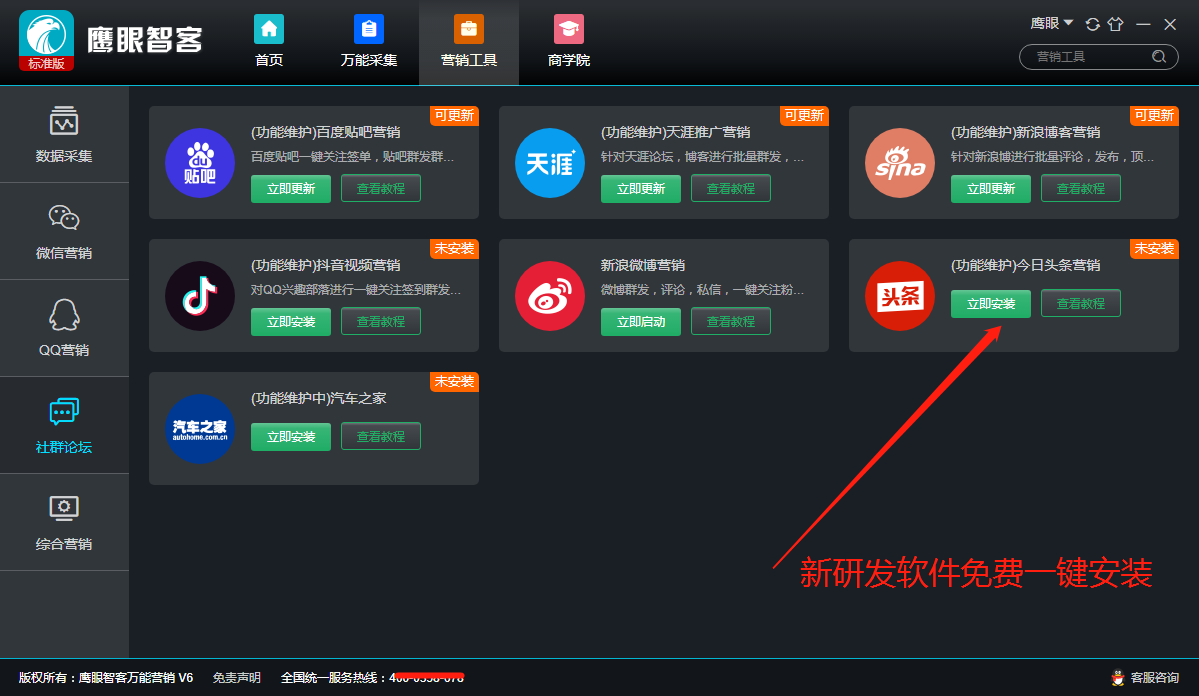Click 立即启动 for 新浪微博营销

[x=640, y=322]
